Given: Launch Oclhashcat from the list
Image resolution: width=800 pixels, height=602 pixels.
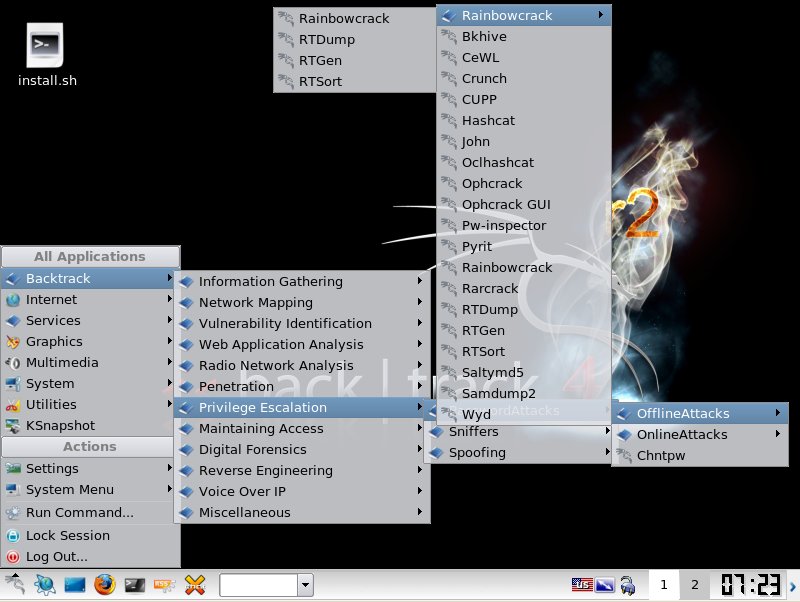Looking at the screenshot, I should (x=524, y=163).
